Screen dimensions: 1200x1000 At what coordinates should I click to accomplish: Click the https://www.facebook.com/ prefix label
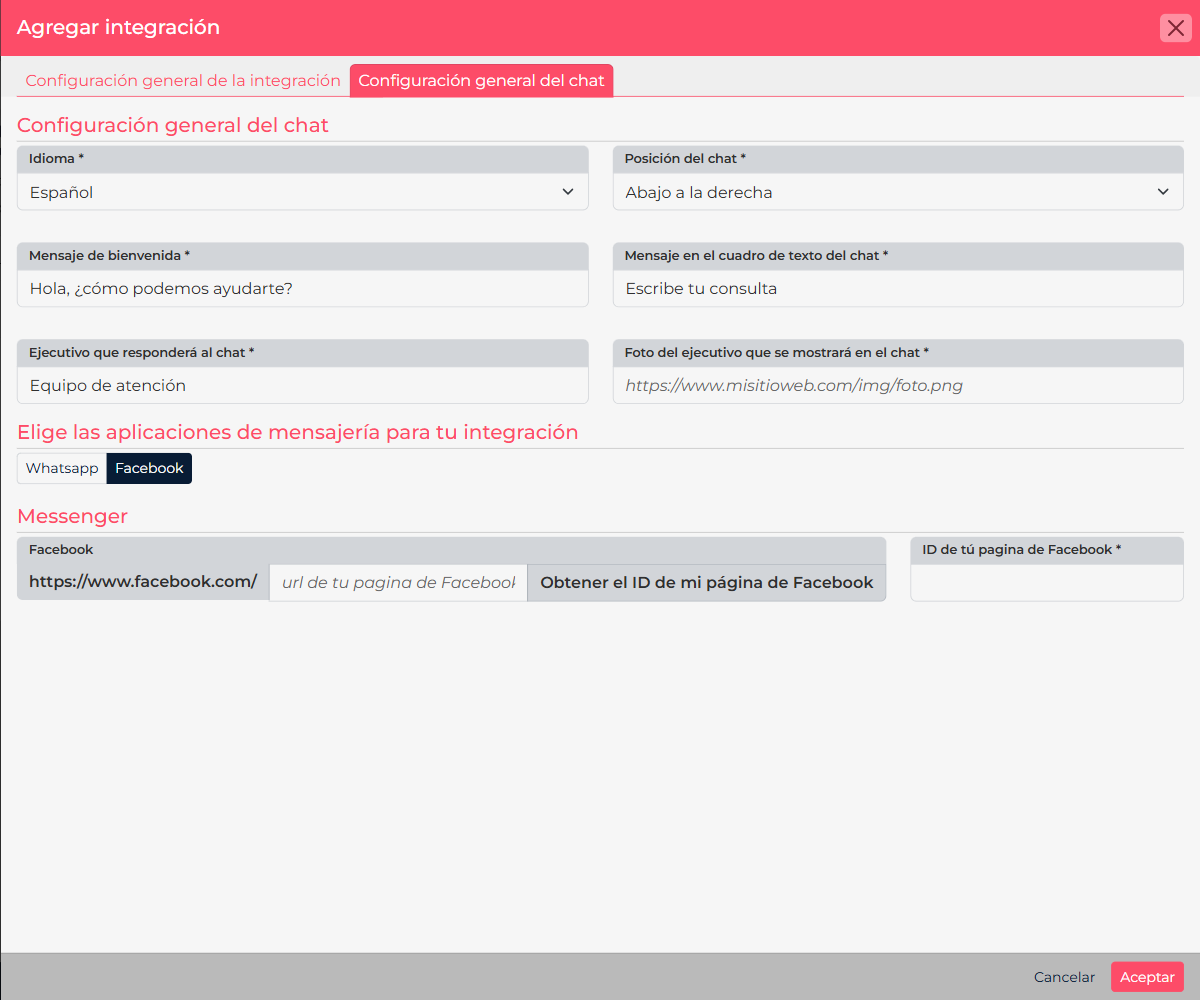pyautogui.click(x=143, y=582)
